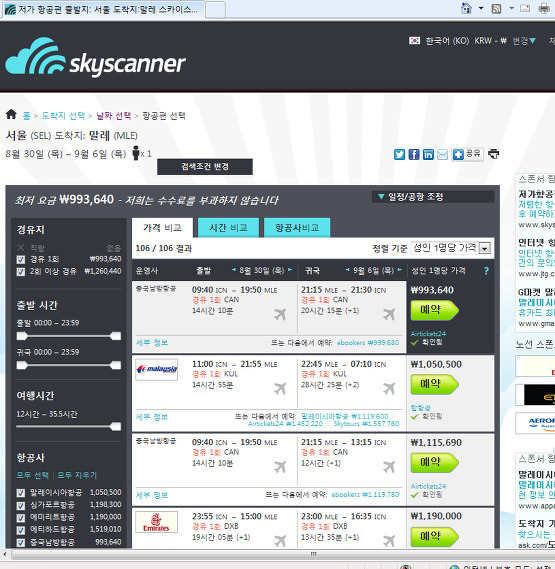This screenshot has width=555, height=569.
Task: Click the Korean flag icon
Action: pyautogui.click(x=414, y=41)
